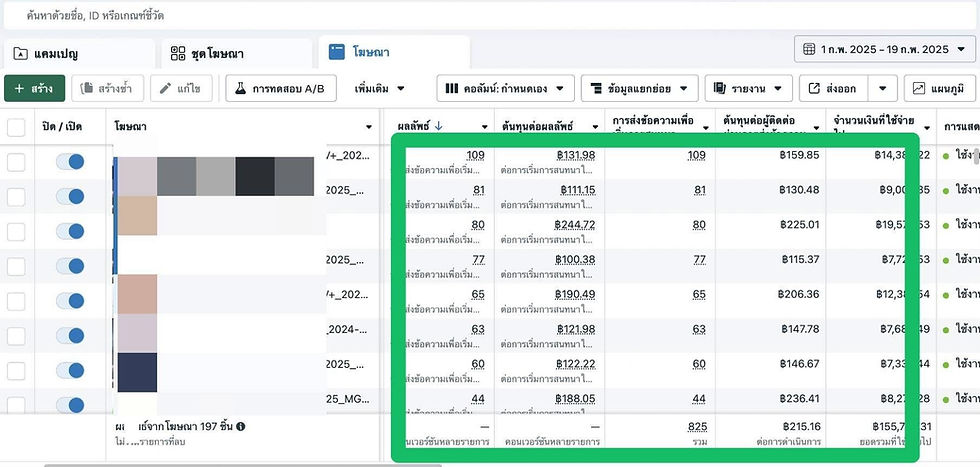
Task: Click the grid icon on ชุดโฆษณา tab
Action: coord(178,53)
